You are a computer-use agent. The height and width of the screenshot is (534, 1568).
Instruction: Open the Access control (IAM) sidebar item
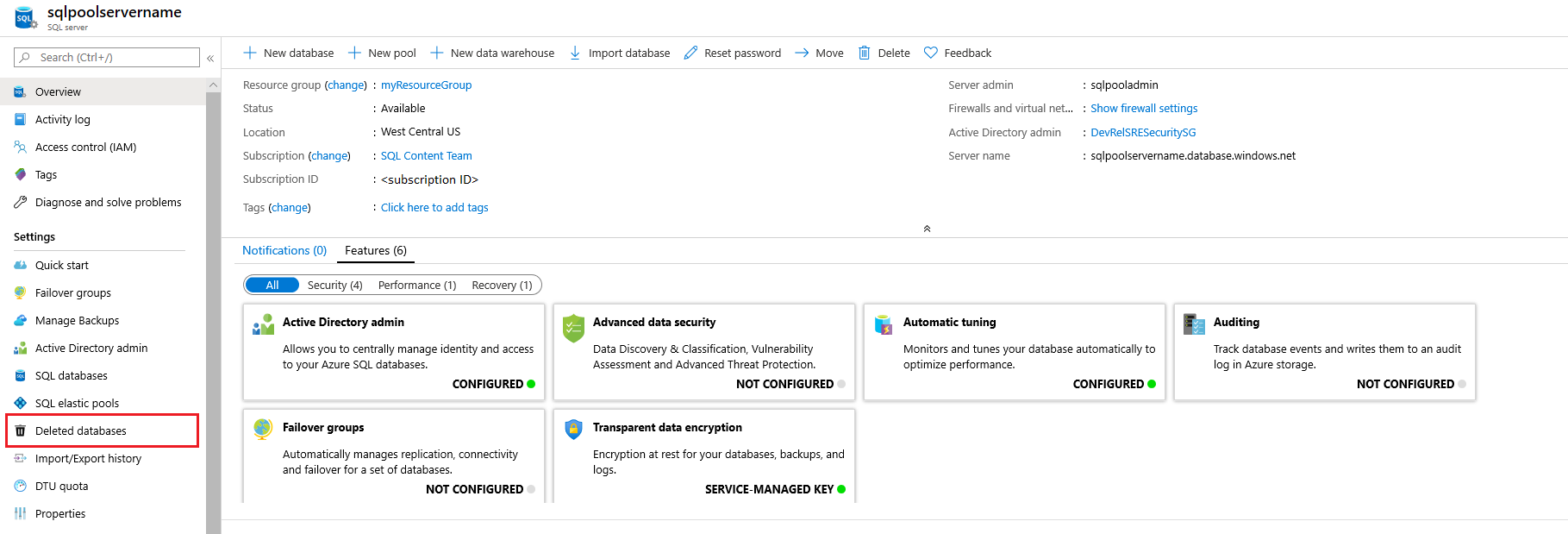(x=85, y=148)
